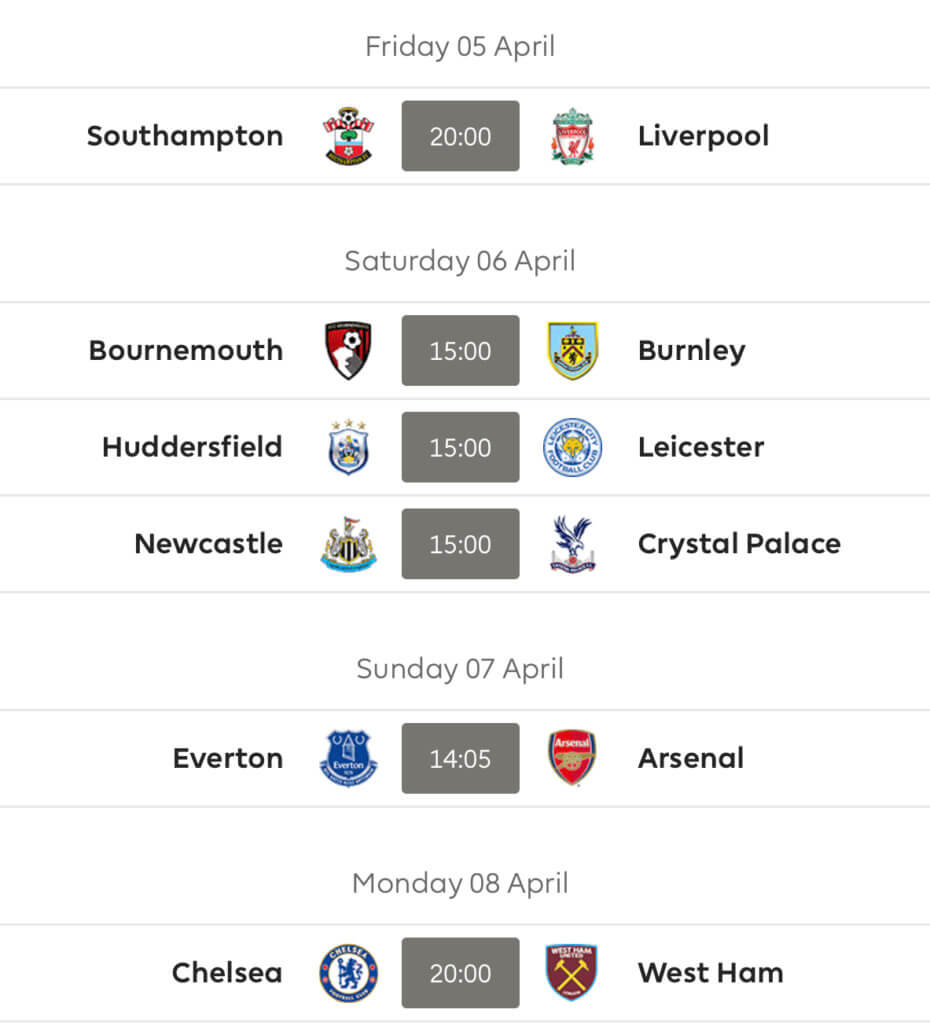Click the Crystal Palace team name

coord(739,543)
